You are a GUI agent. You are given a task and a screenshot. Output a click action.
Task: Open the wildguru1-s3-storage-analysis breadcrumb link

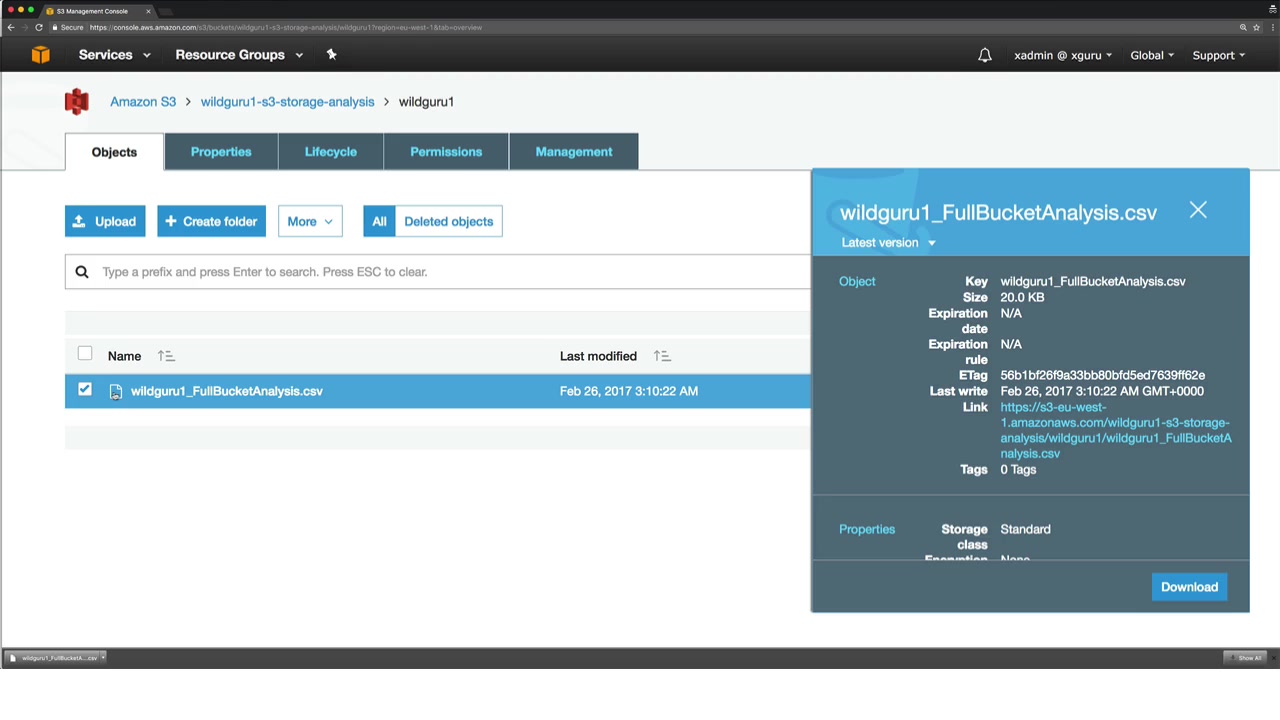point(287,102)
